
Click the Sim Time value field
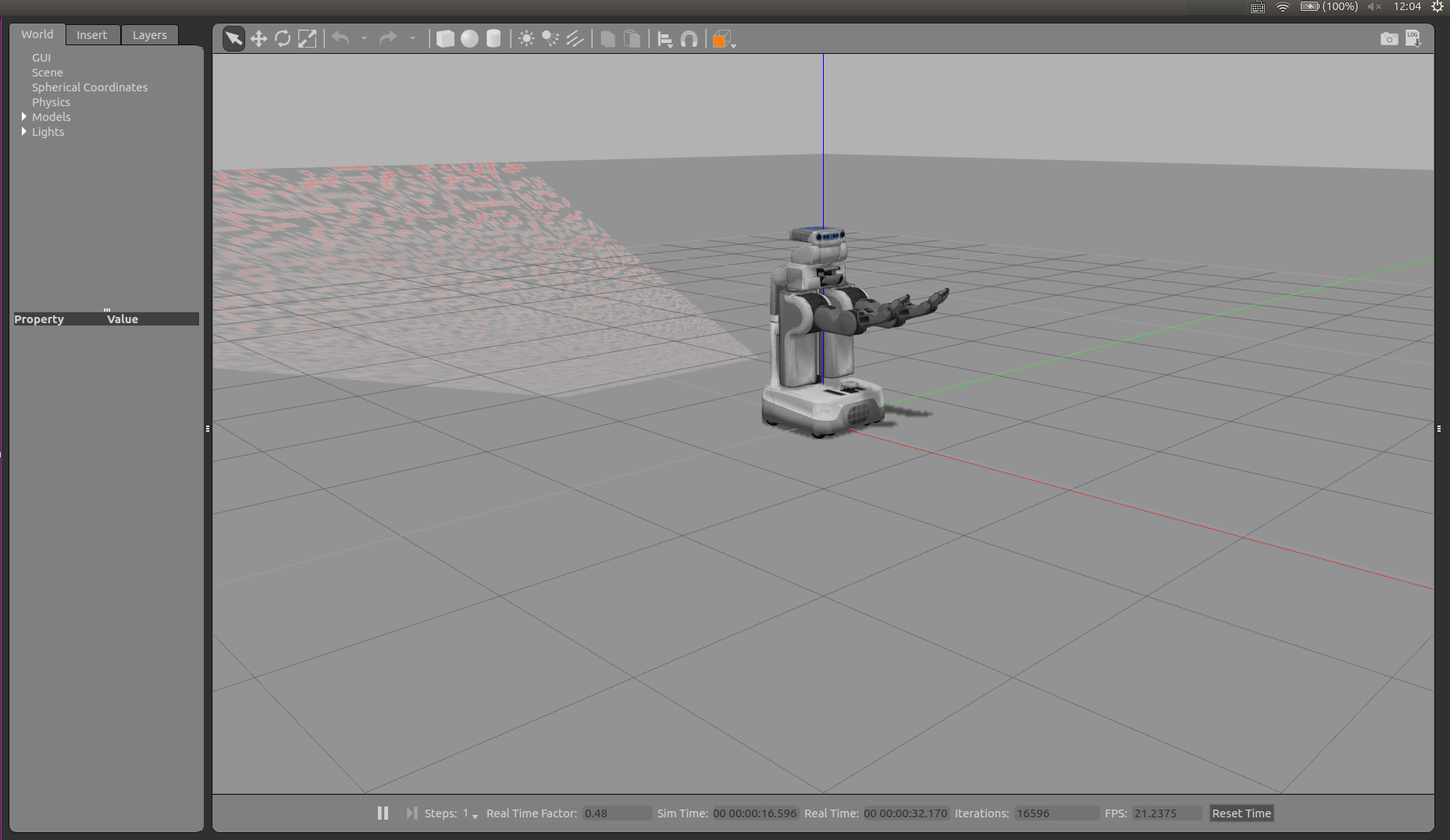coord(755,813)
